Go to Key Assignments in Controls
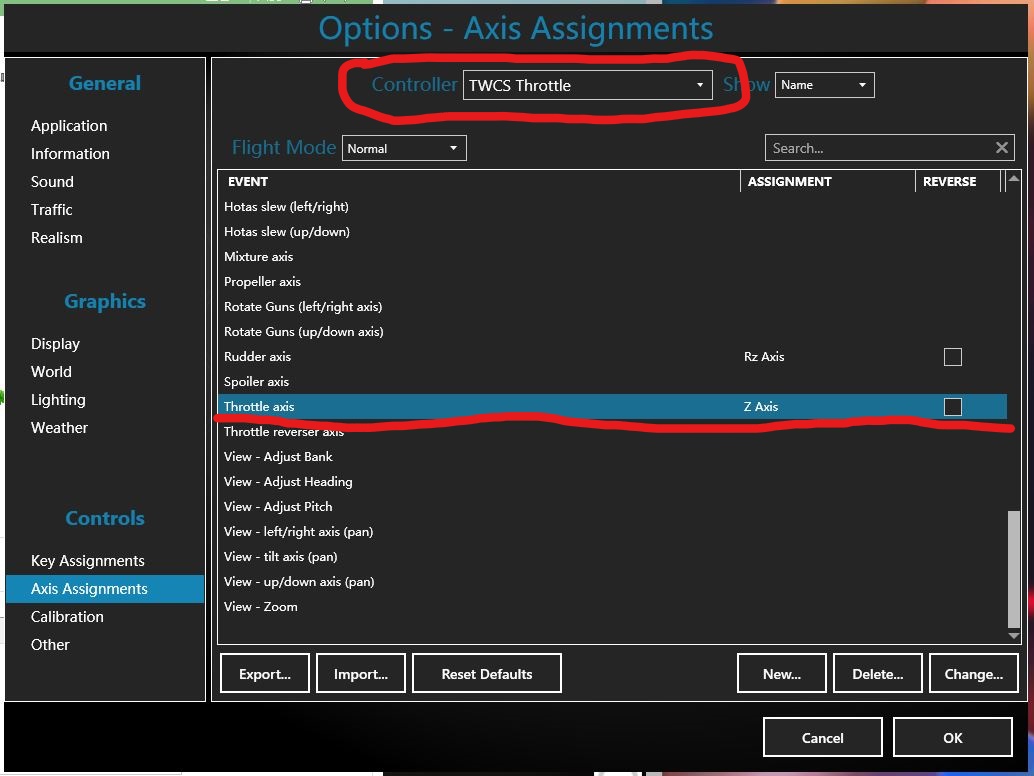This screenshot has height=776, width=1034. coord(88,561)
